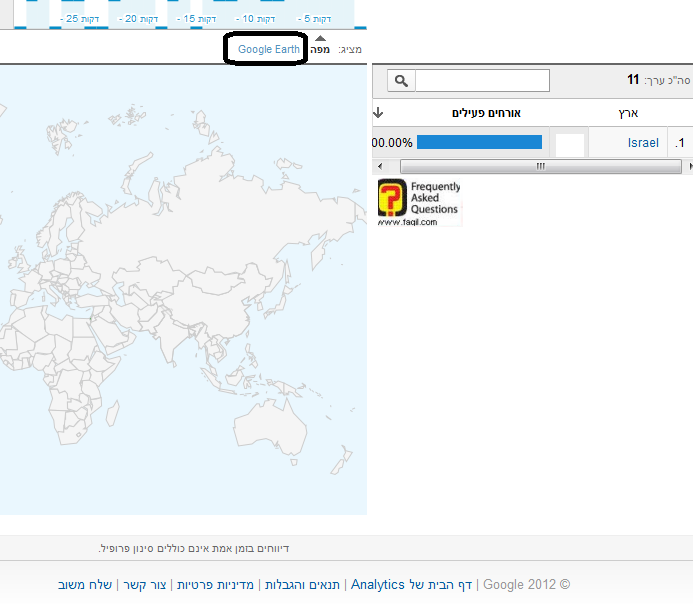Click the white cell beside Israel row
693x604 pixels.
pos(569,144)
